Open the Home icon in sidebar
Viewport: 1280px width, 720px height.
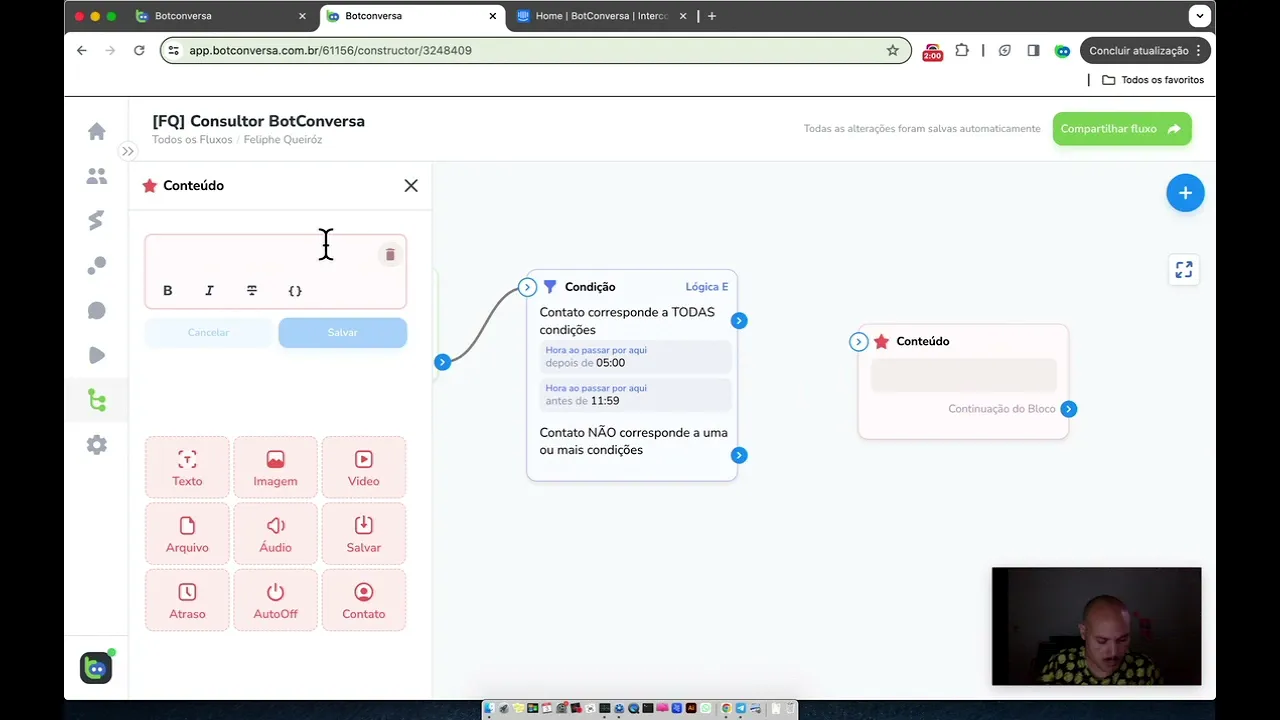(97, 131)
